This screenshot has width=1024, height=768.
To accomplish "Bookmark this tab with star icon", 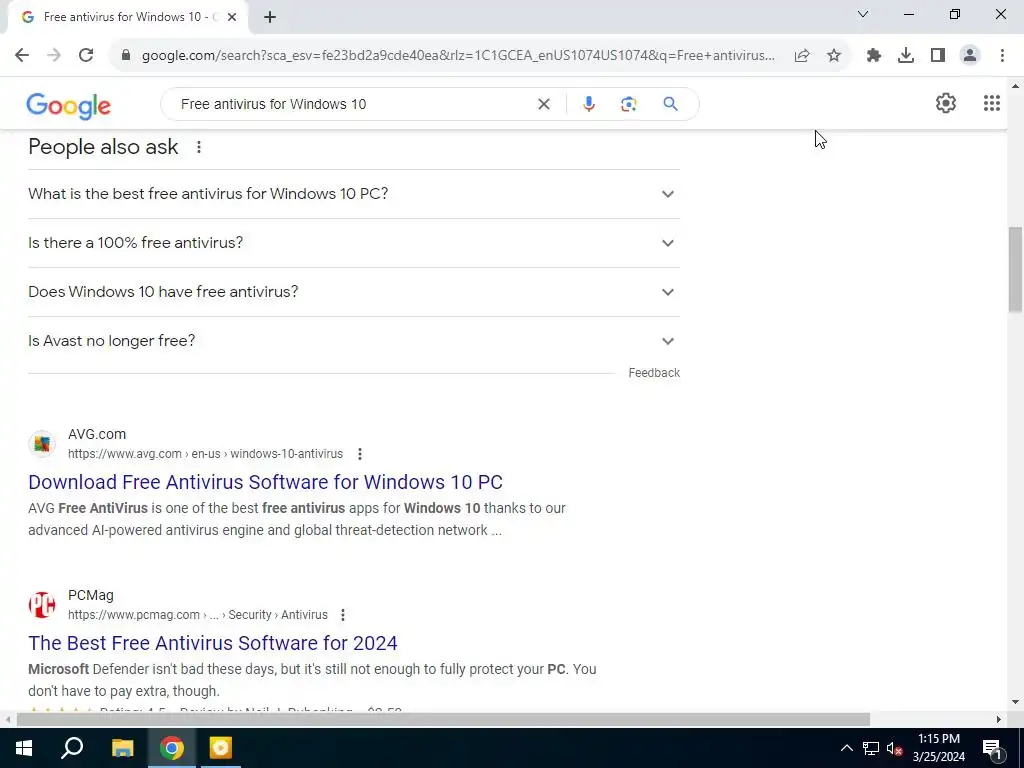I will [834, 56].
